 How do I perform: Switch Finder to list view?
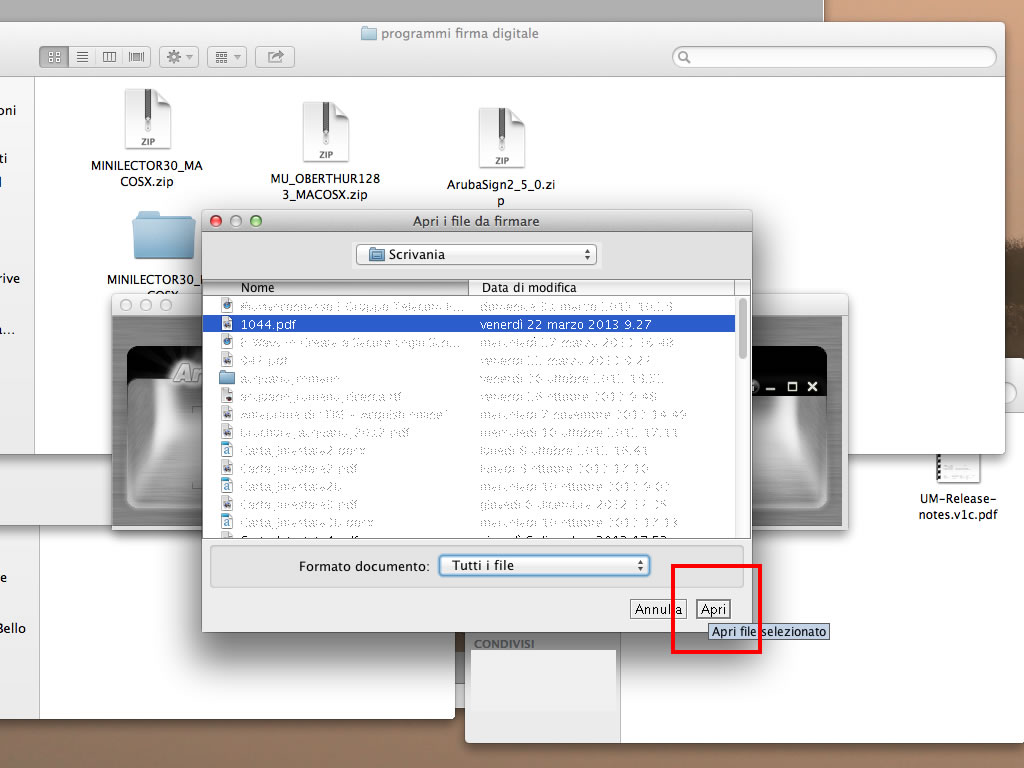coord(82,57)
